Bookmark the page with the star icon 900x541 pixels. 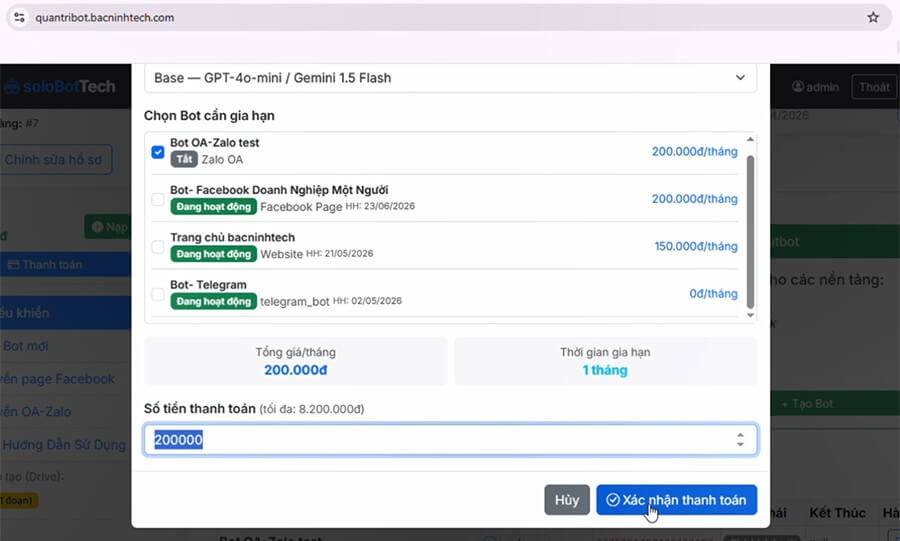(872, 17)
